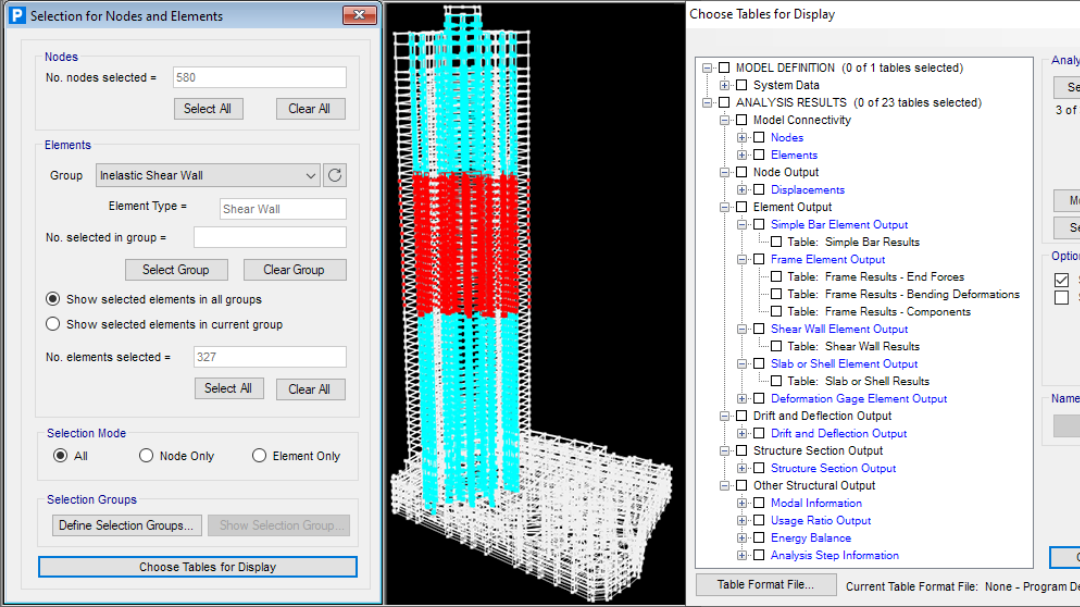
Task: Close the Selection for Nodes and Elements dialog
Action: (358, 16)
